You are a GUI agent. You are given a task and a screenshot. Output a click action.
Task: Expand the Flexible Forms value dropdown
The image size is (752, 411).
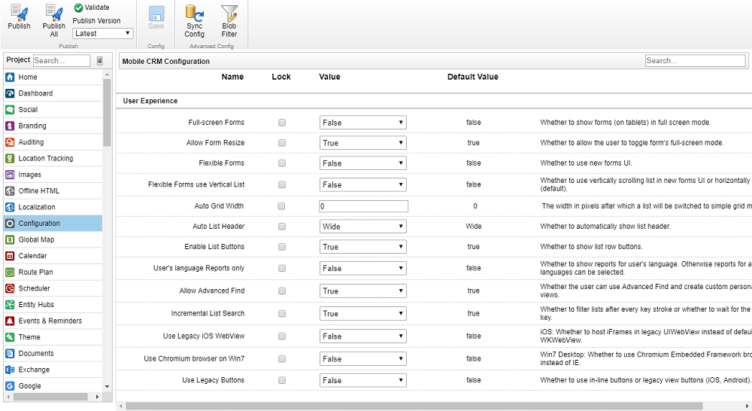363,163
